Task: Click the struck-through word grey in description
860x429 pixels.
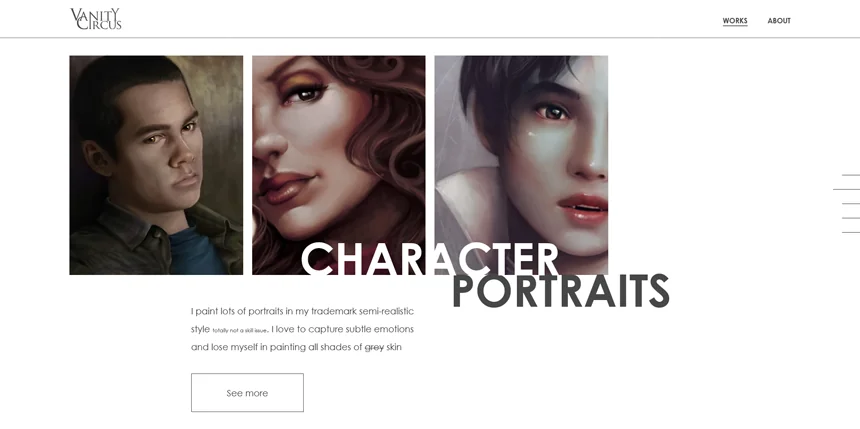Action: pos(374,347)
